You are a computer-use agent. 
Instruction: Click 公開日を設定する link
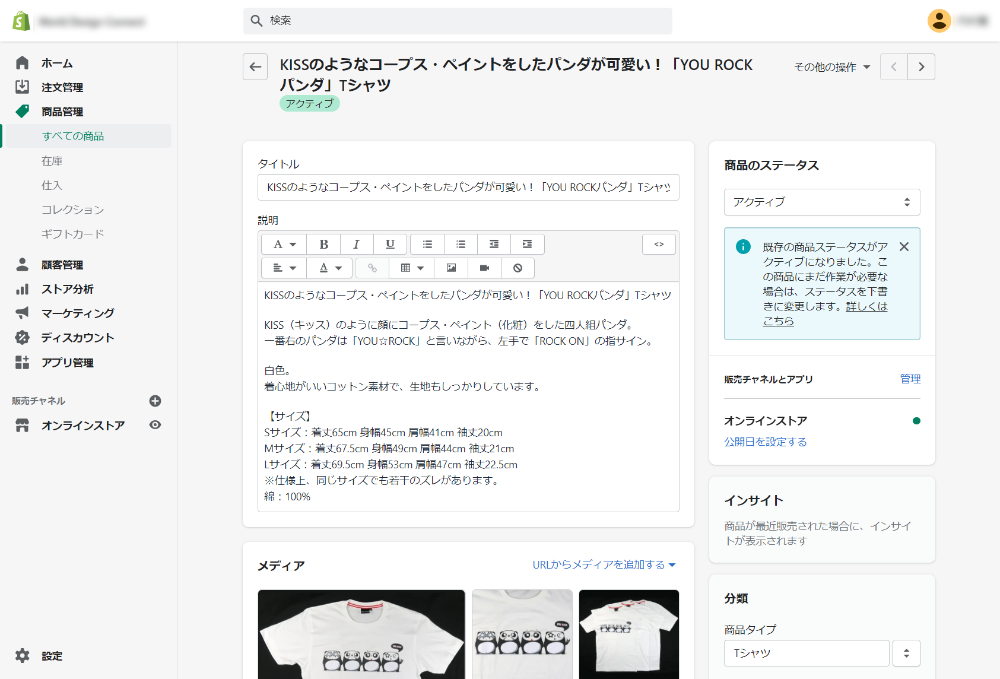tap(765, 441)
